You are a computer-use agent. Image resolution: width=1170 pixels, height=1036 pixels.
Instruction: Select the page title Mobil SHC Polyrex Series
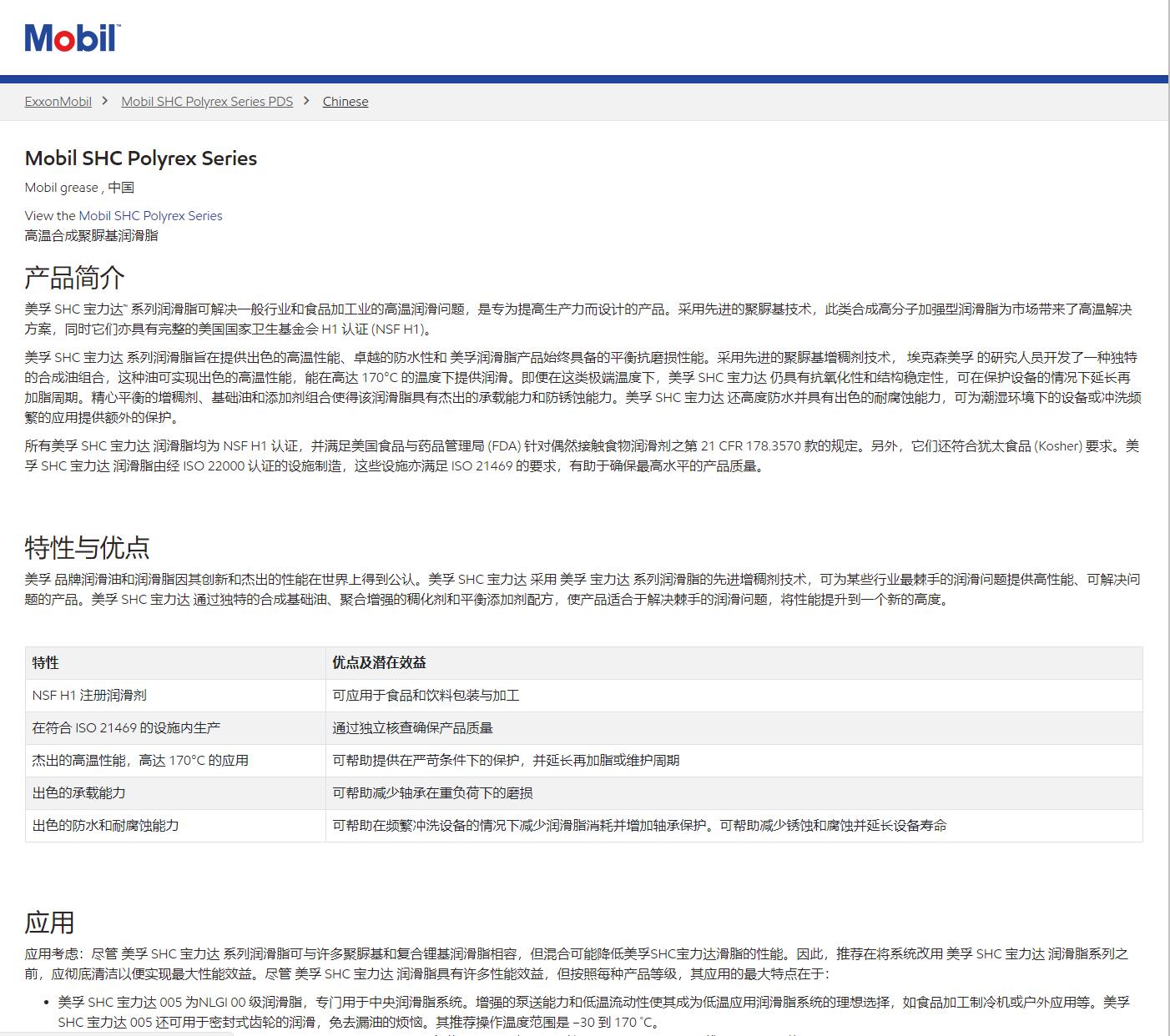pyautogui.click(x=141, y=158)
